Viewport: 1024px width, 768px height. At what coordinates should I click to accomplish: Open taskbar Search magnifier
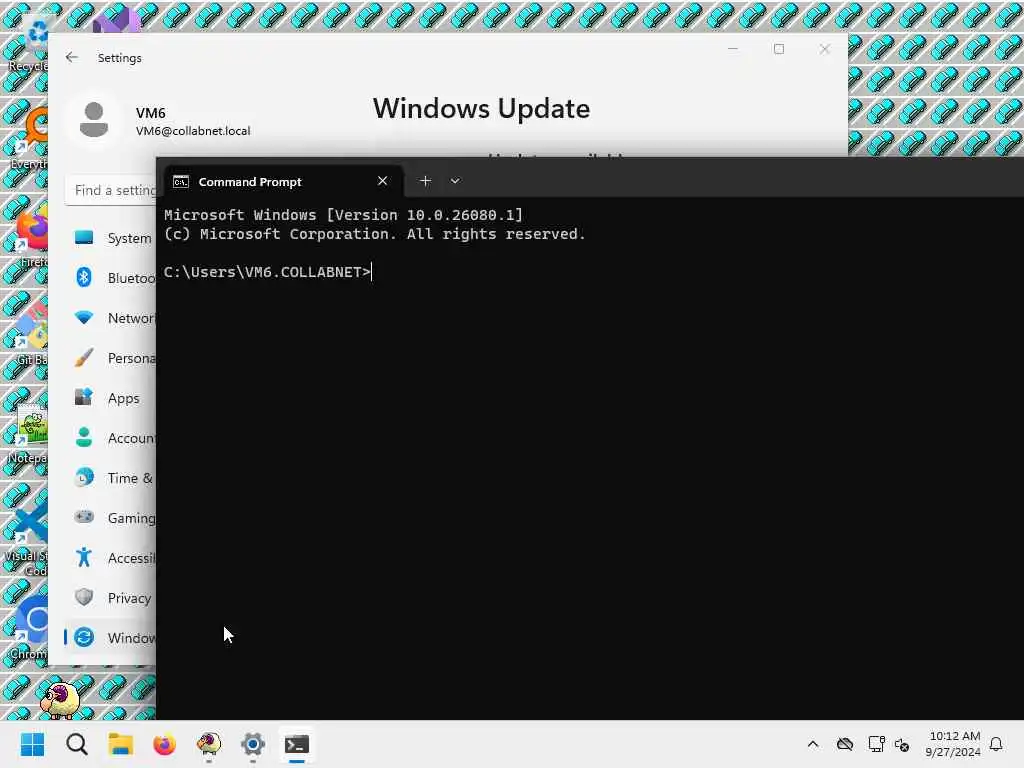tap(76, 744)
